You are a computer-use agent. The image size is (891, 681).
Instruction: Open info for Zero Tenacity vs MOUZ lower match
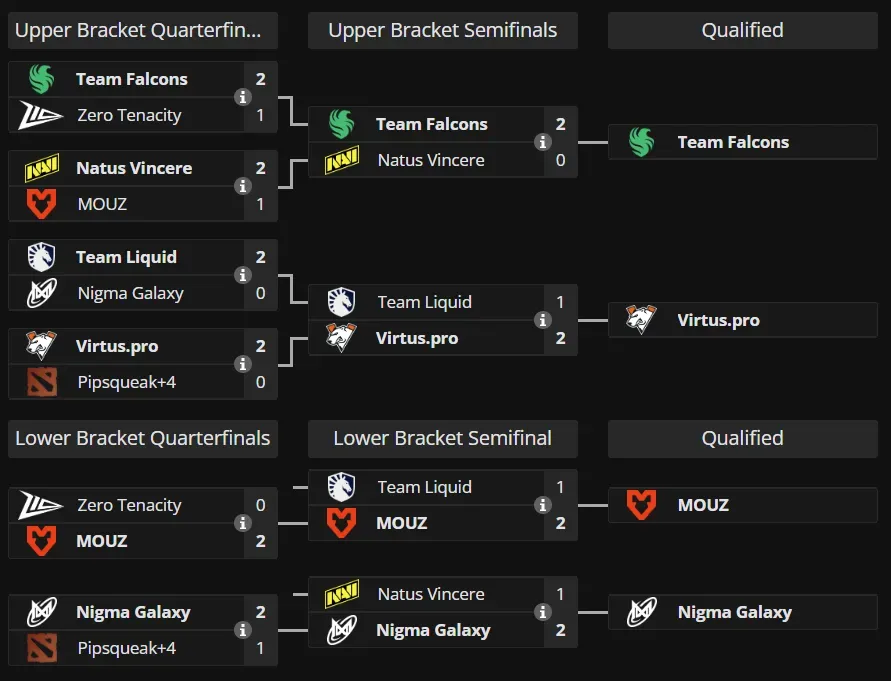point(242,523)
